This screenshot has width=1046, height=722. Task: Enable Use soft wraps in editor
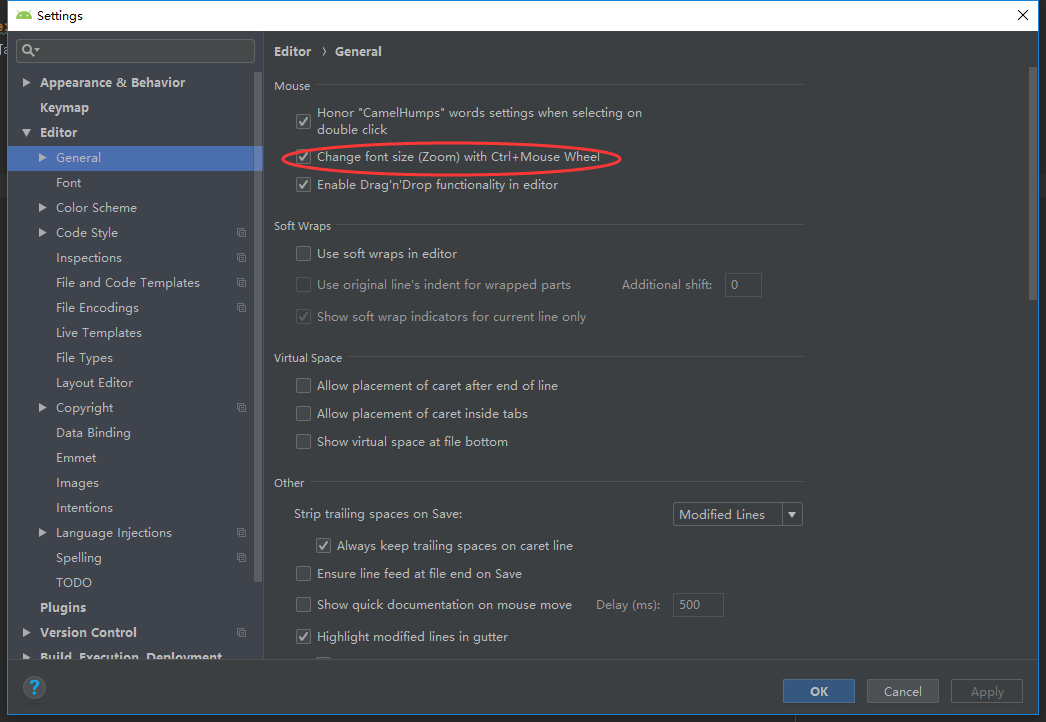pyautogui.click(x=303, y=253)
